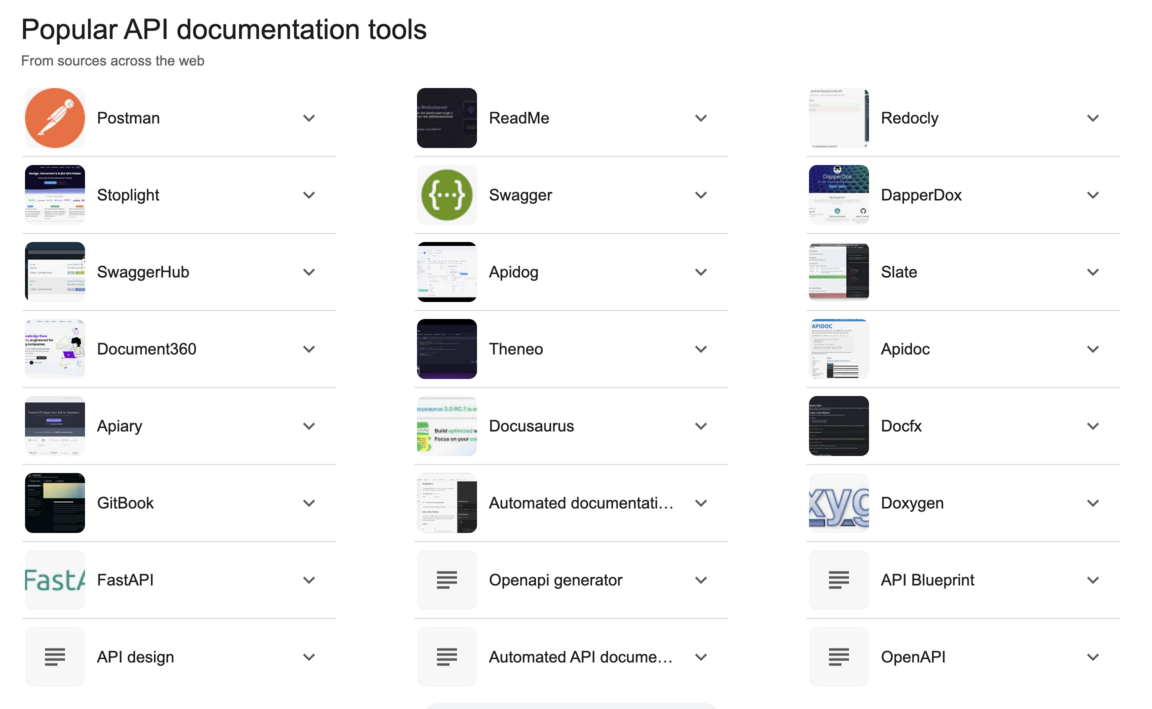Click the API design text-lines icon

point(55,657)
